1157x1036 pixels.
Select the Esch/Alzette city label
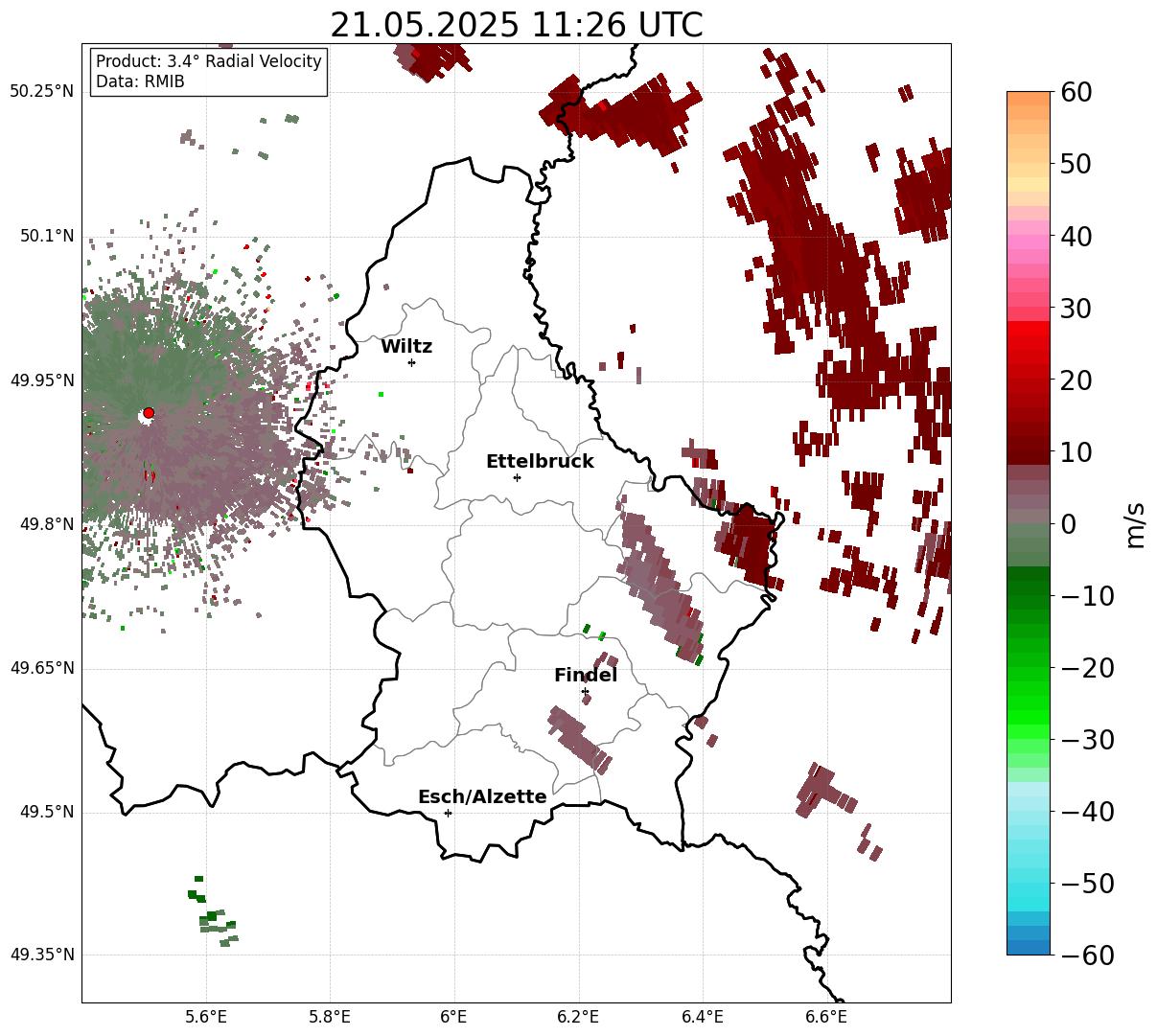[x=482, y=797]
